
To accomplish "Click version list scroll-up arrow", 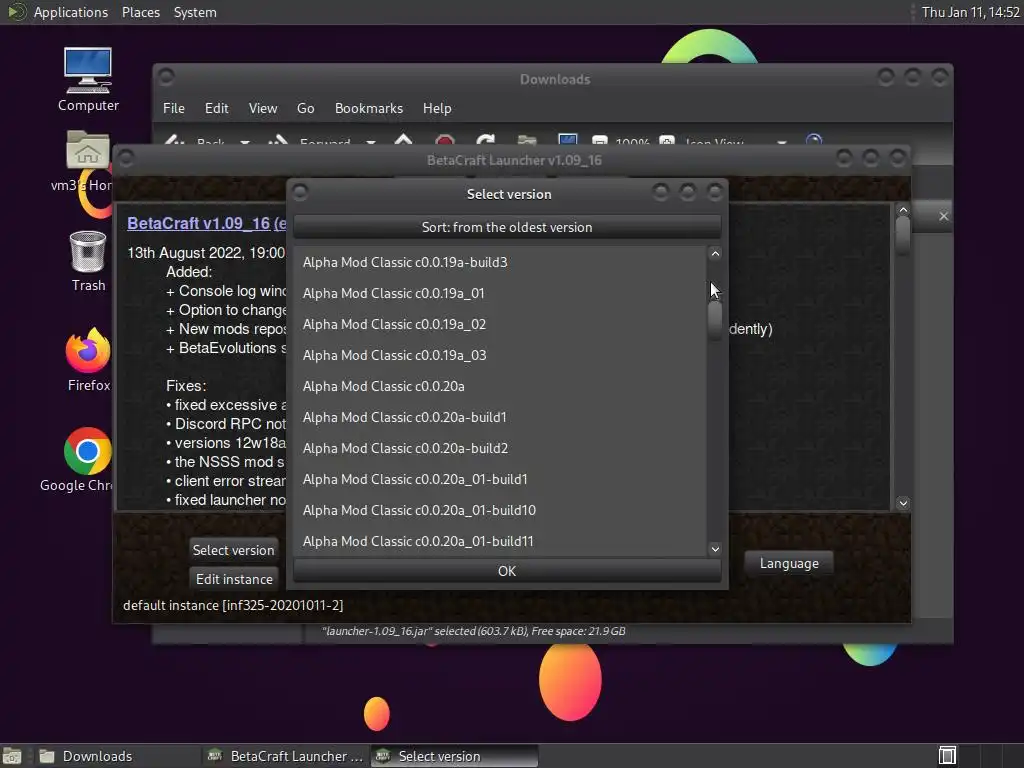I will point(715,254).
